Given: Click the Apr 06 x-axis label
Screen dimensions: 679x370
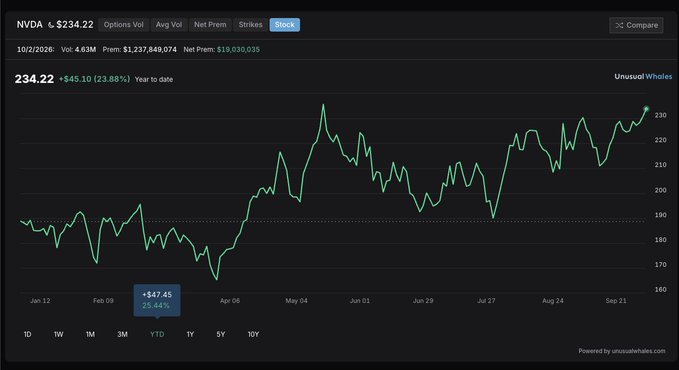Looking at the screenshot, I should [230, 301].
